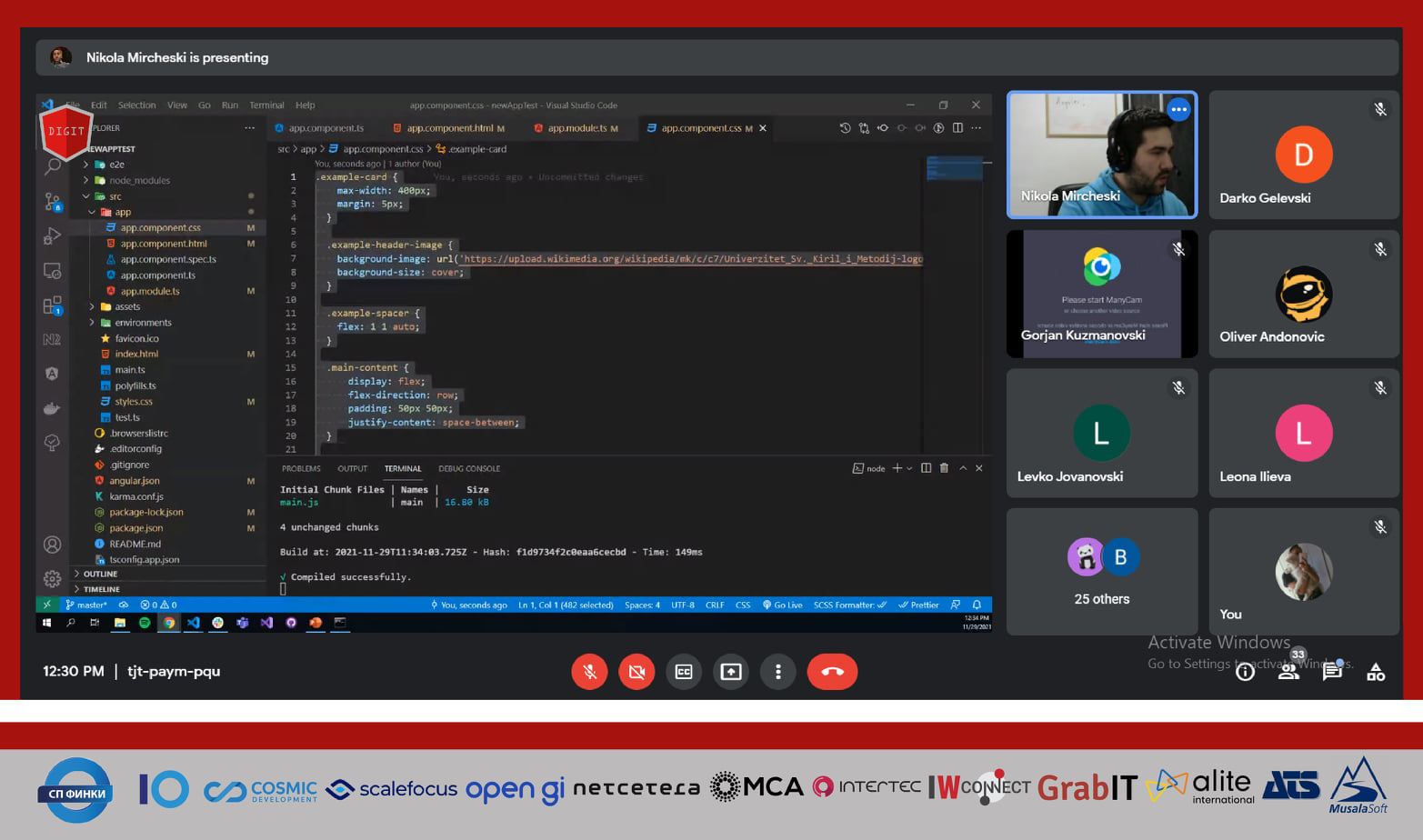This screenshot has height=840, width=1423.
Task: Open the Manage gear in VS Code activity bar
Action: pos(53,578)
